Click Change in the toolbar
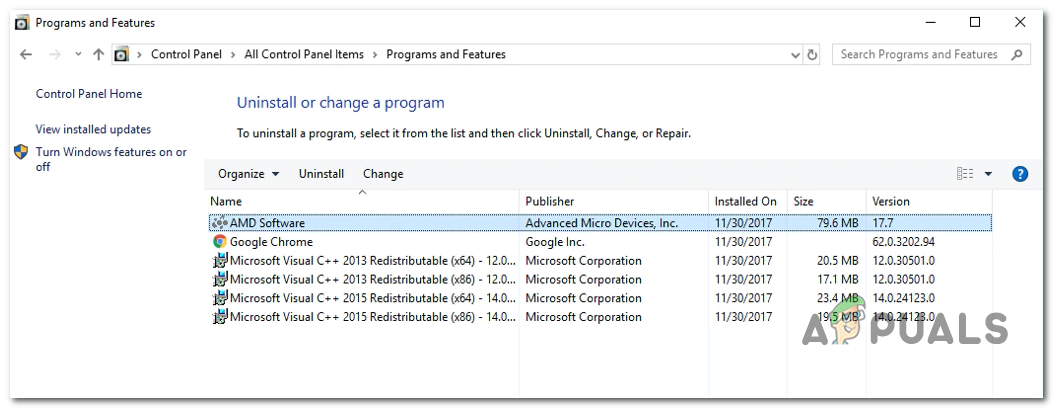1054x409 pixels. tap(383, 174)
